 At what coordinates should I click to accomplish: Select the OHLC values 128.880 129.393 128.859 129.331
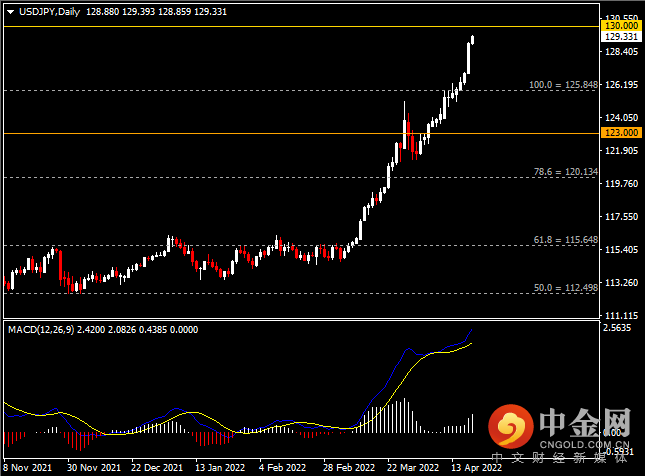[156, 12]
